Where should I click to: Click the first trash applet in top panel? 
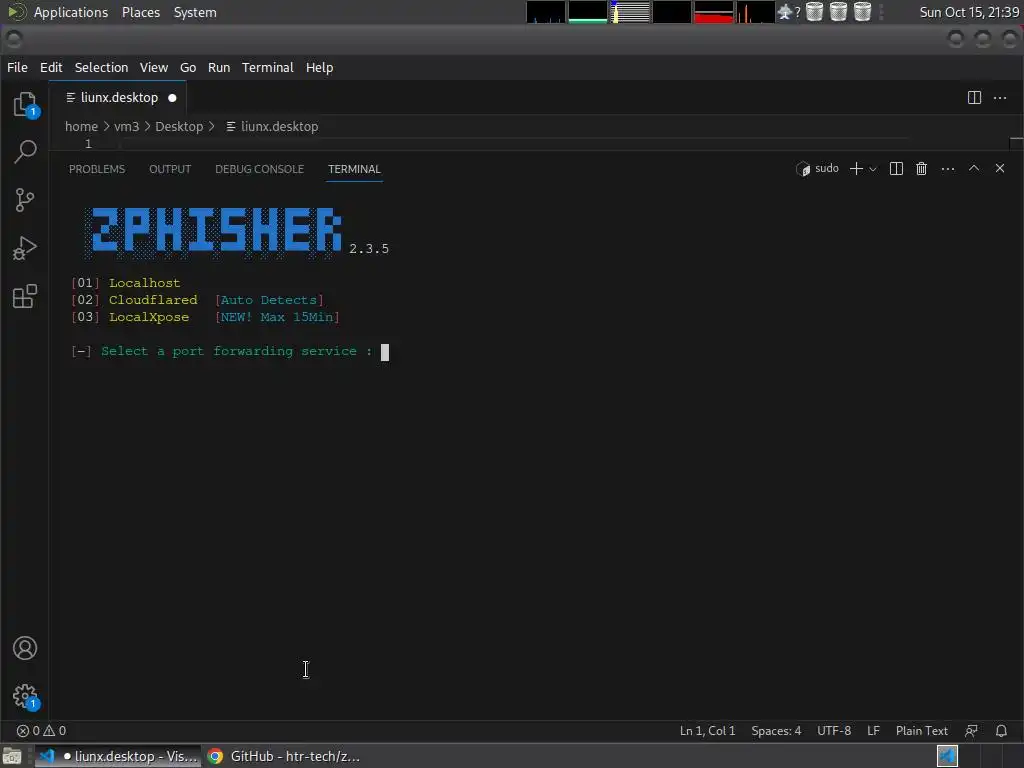coord(814,12)
